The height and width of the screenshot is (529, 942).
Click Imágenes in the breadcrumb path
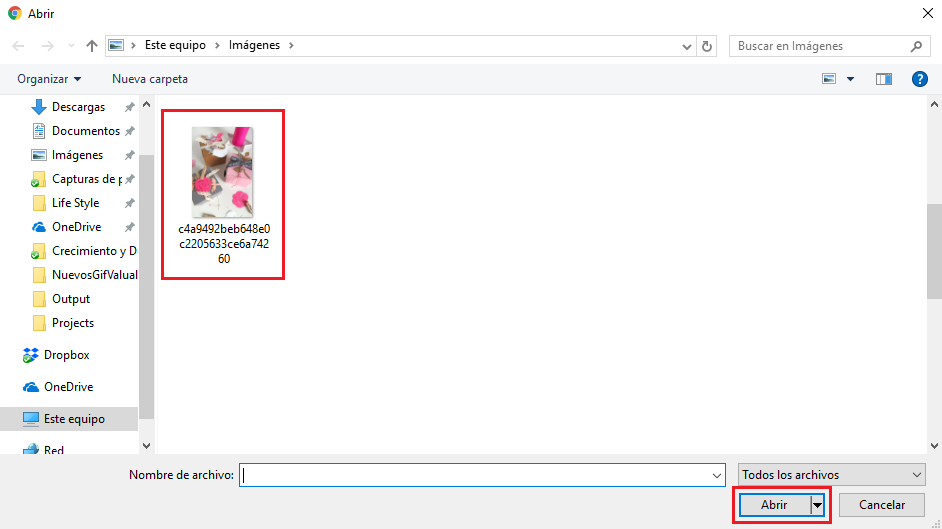click(x=255, y=46)
